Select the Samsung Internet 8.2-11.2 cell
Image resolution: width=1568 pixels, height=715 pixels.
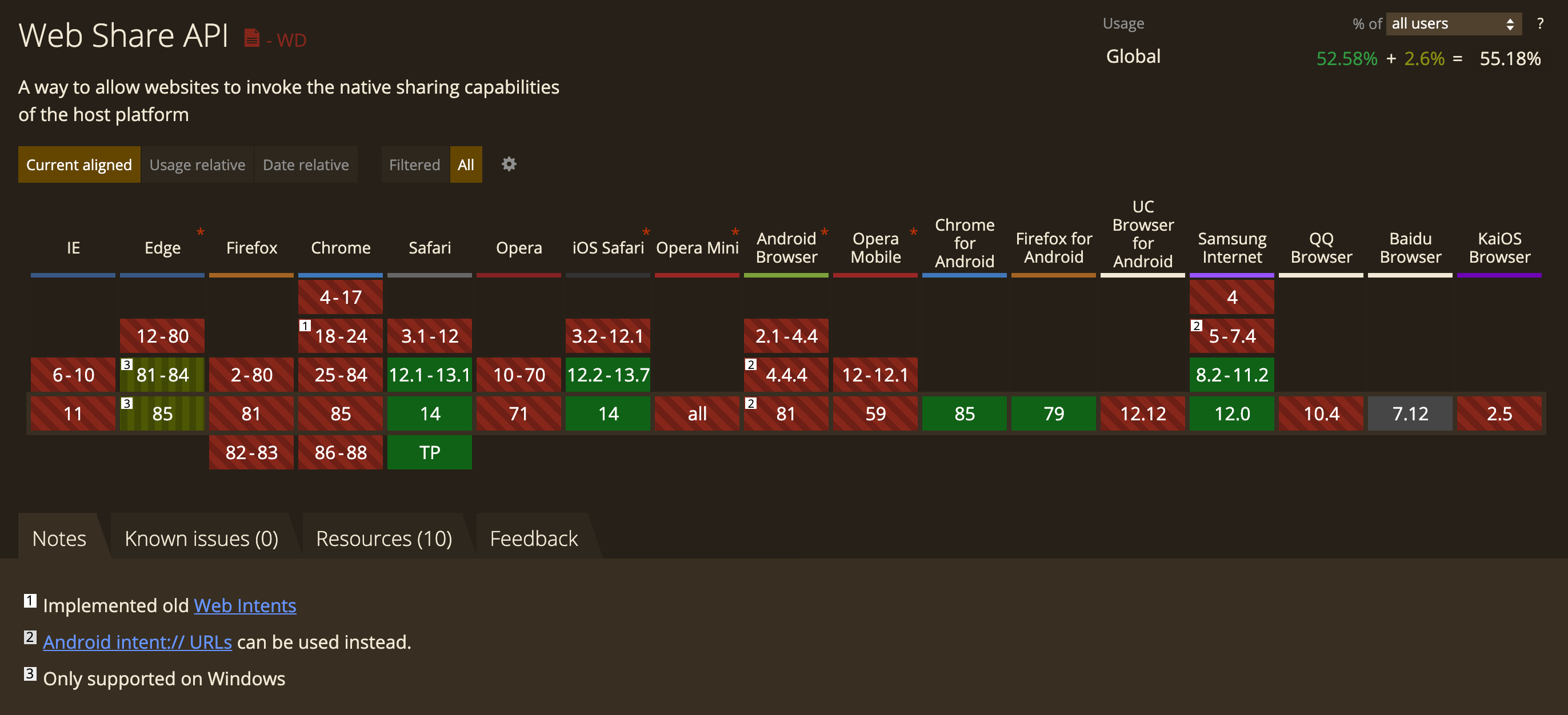(1232, 375)
